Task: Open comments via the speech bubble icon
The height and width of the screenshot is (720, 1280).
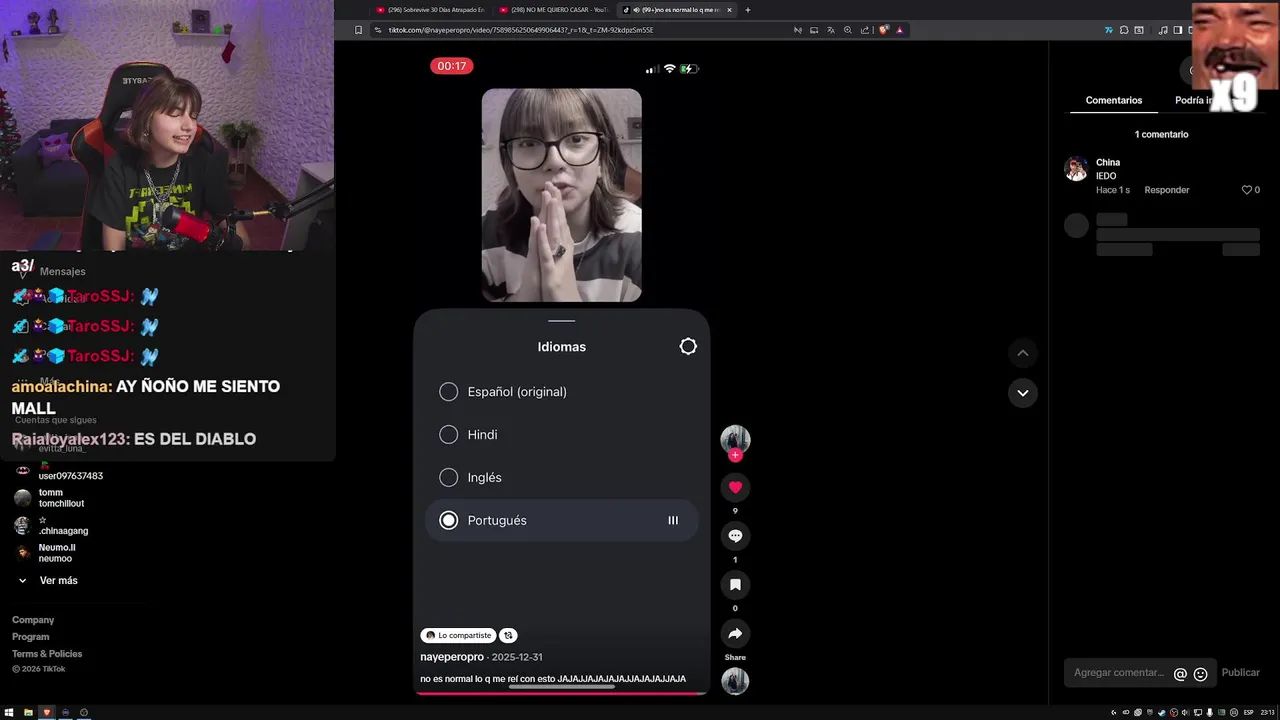Action: (x=735, y=536)
